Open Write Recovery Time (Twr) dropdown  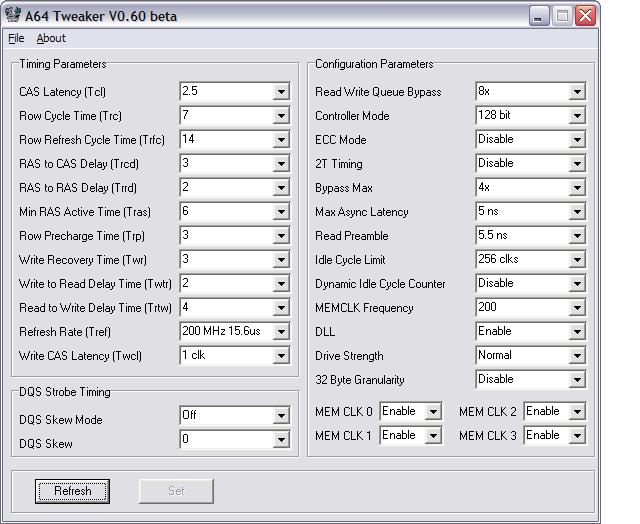click(281, 260)
